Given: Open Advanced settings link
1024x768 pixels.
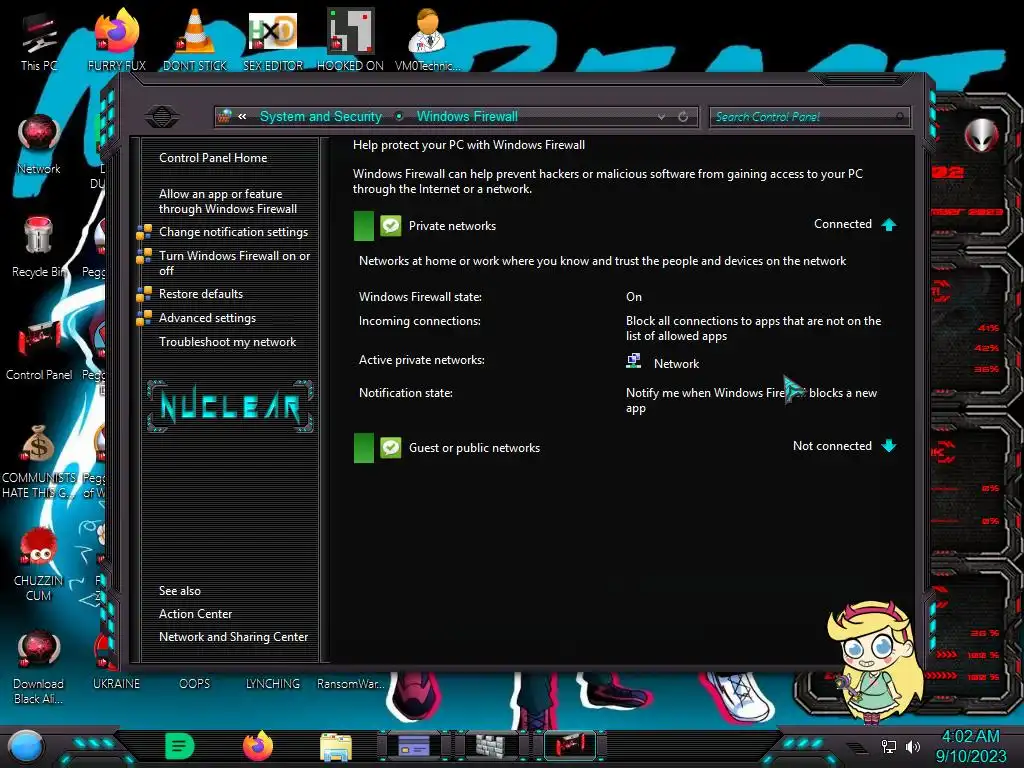Looking at the screenshot, I should (207, 318).
